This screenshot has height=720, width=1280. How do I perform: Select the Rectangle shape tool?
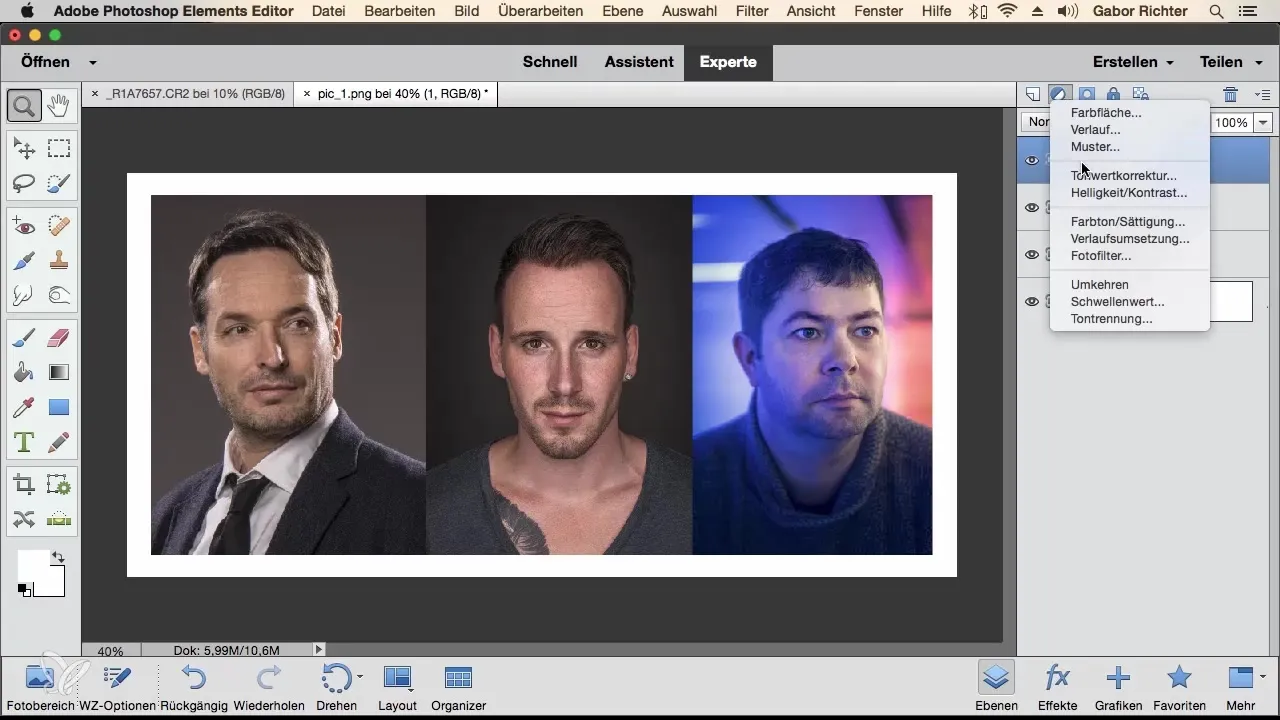click(59, 407)
